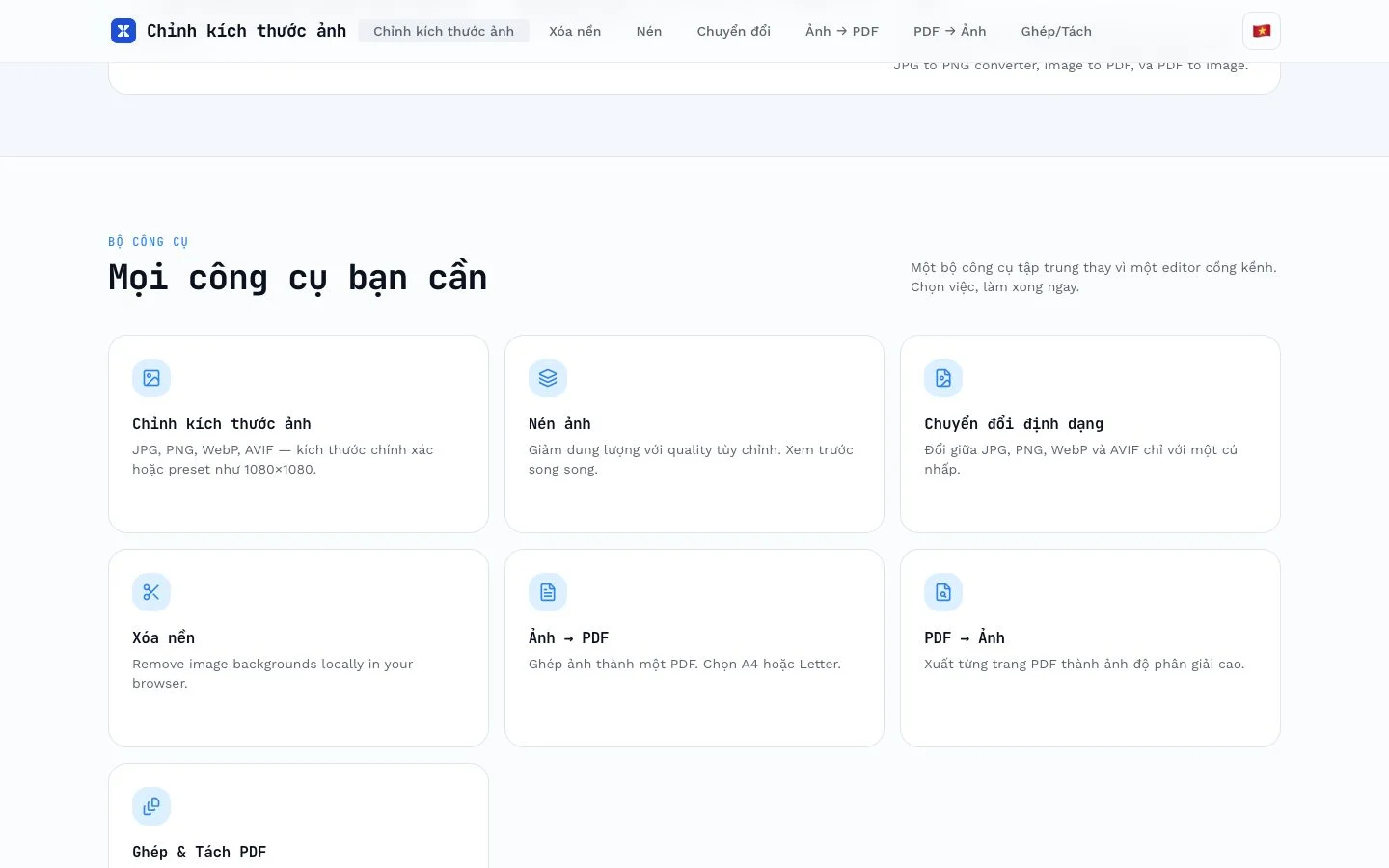
Task: Open Chuyển đổi in the top navigation
Action: 734,31
